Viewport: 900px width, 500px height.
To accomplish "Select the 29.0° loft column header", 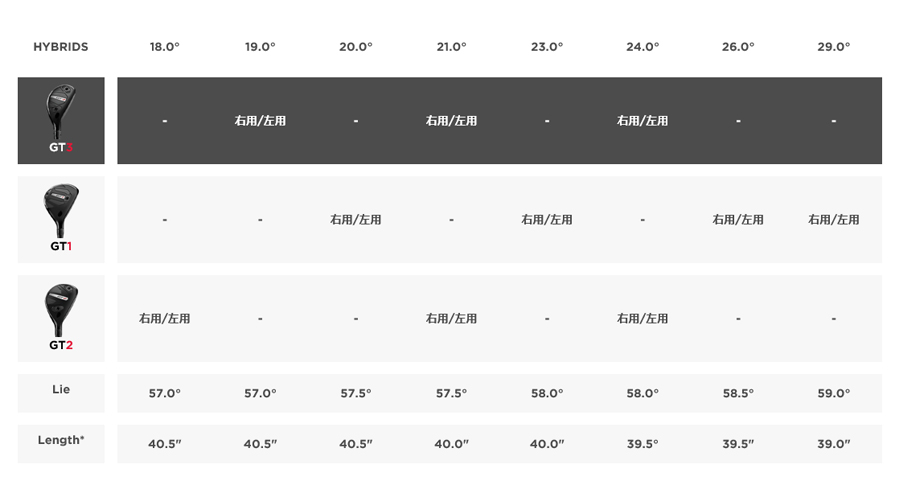I will [x=834, y=47].
